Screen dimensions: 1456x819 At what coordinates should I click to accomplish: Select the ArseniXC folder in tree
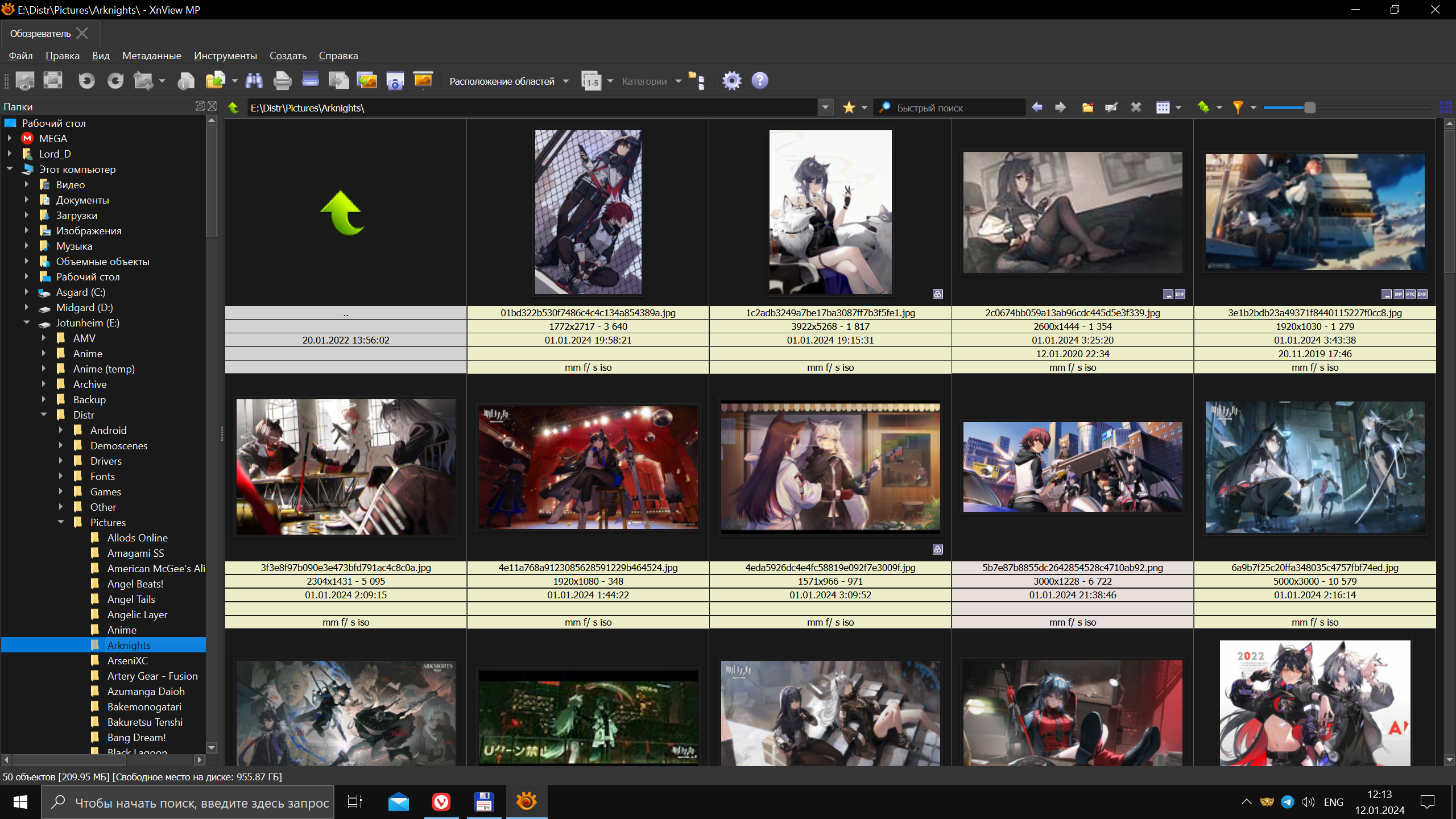(127, 660)
